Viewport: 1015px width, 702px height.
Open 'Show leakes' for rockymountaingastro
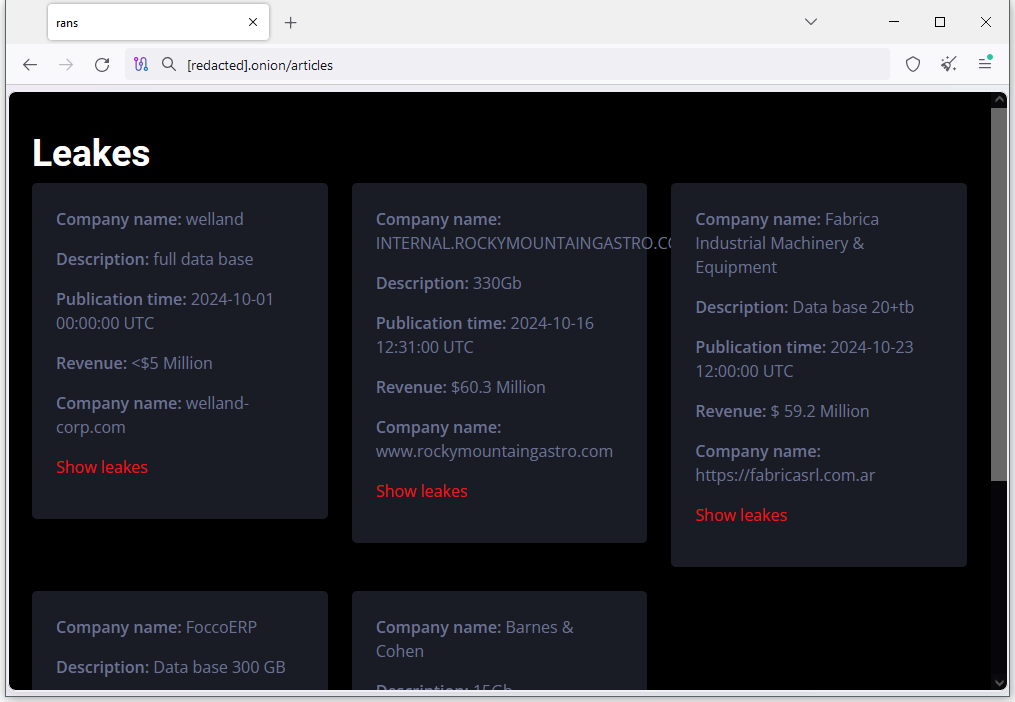click(421, 492)
